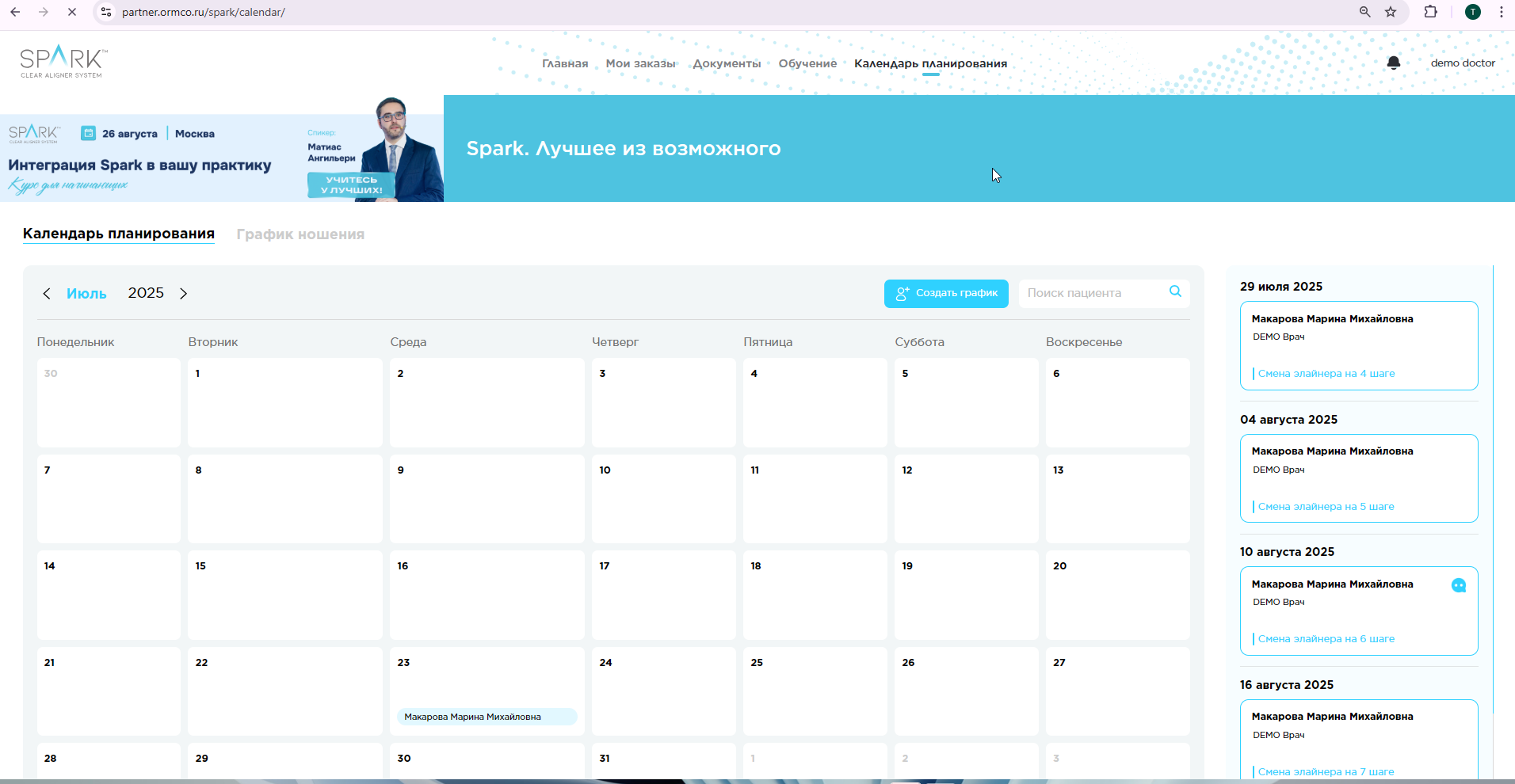
Task: Open Главная menu item
Action: pyautogui.click(x=565, y=63)
